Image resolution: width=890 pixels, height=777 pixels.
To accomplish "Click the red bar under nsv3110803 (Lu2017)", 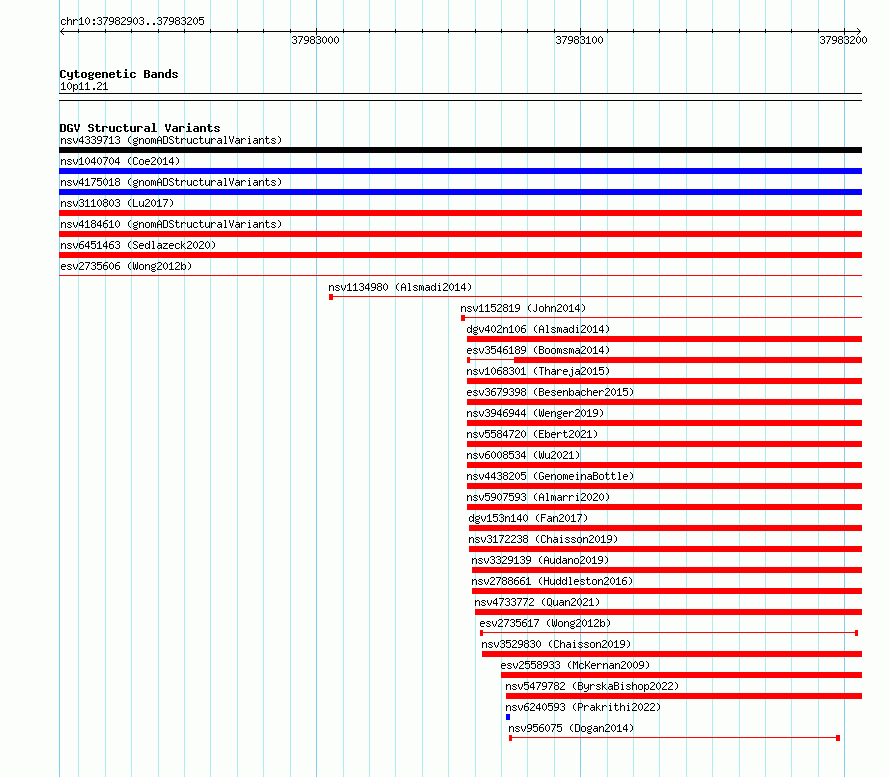I will (x=460, y=213).
